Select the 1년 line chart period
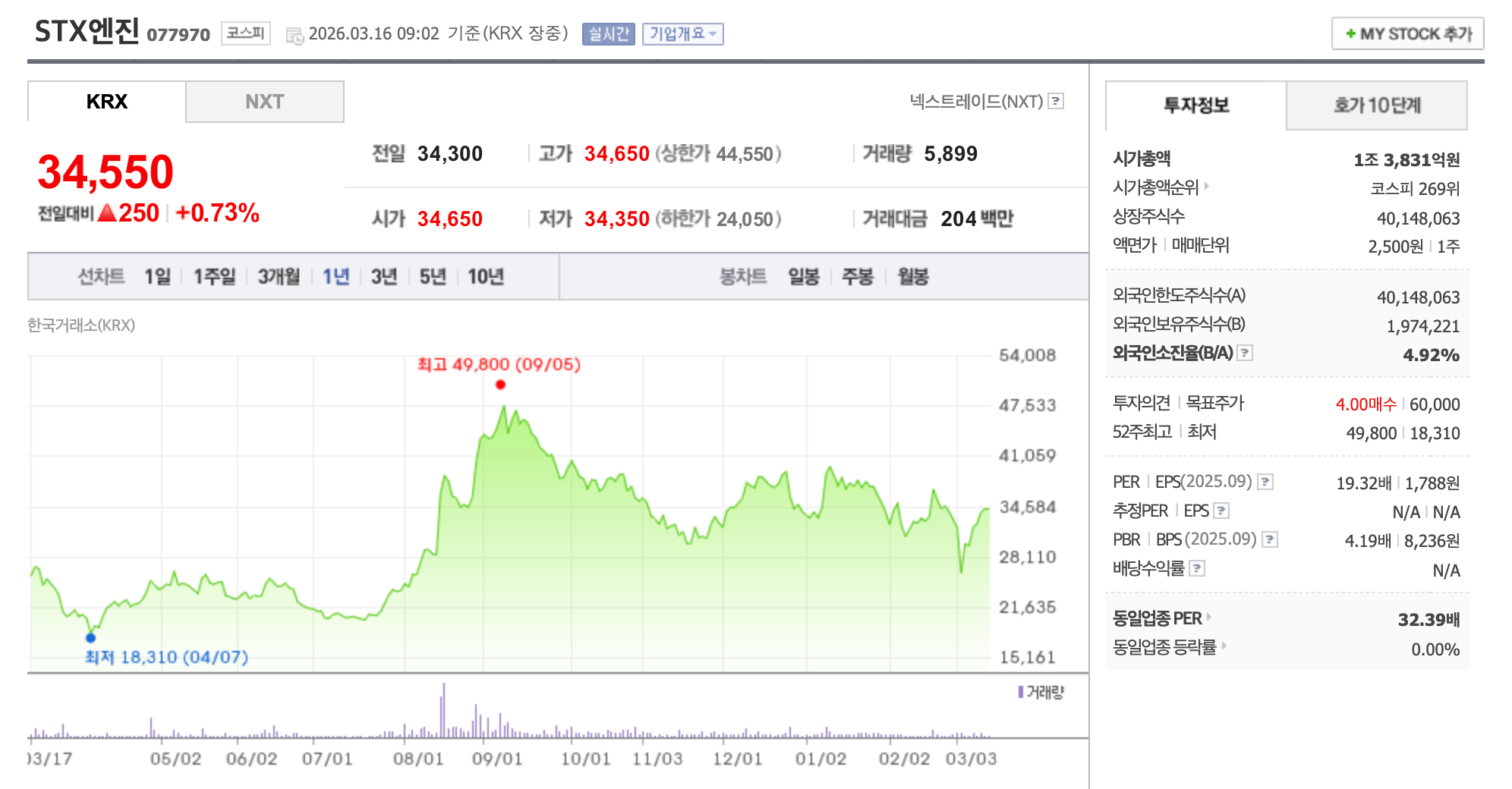The height and width of the screenshot is (789, 1512). [335, 277]
